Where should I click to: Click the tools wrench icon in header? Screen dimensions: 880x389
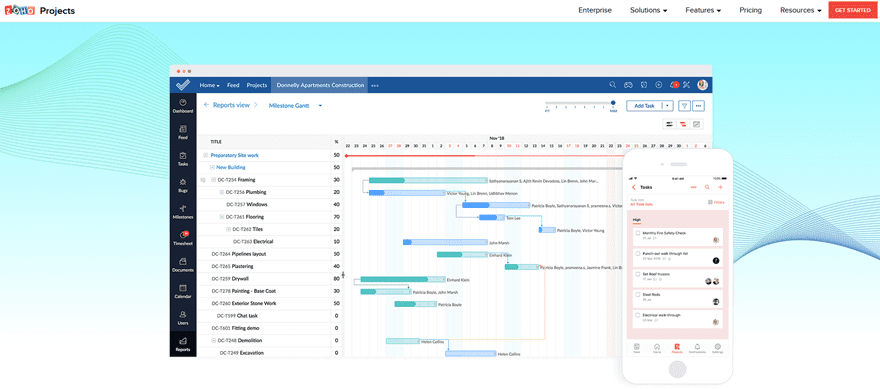686,85
